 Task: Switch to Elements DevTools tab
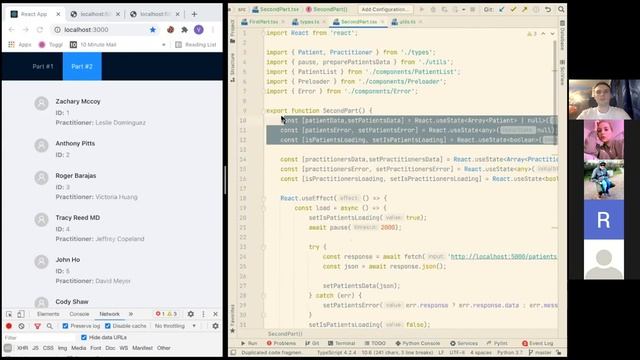tap(48, 314)
